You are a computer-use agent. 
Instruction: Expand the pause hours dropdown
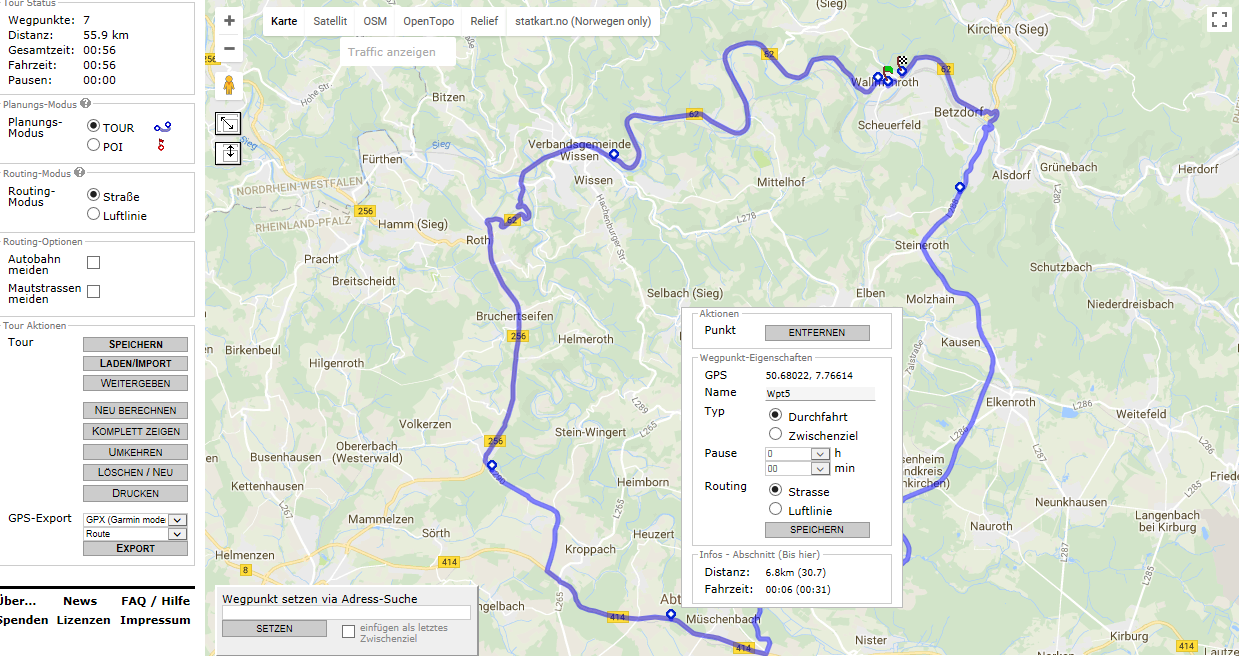pos(820,454)
